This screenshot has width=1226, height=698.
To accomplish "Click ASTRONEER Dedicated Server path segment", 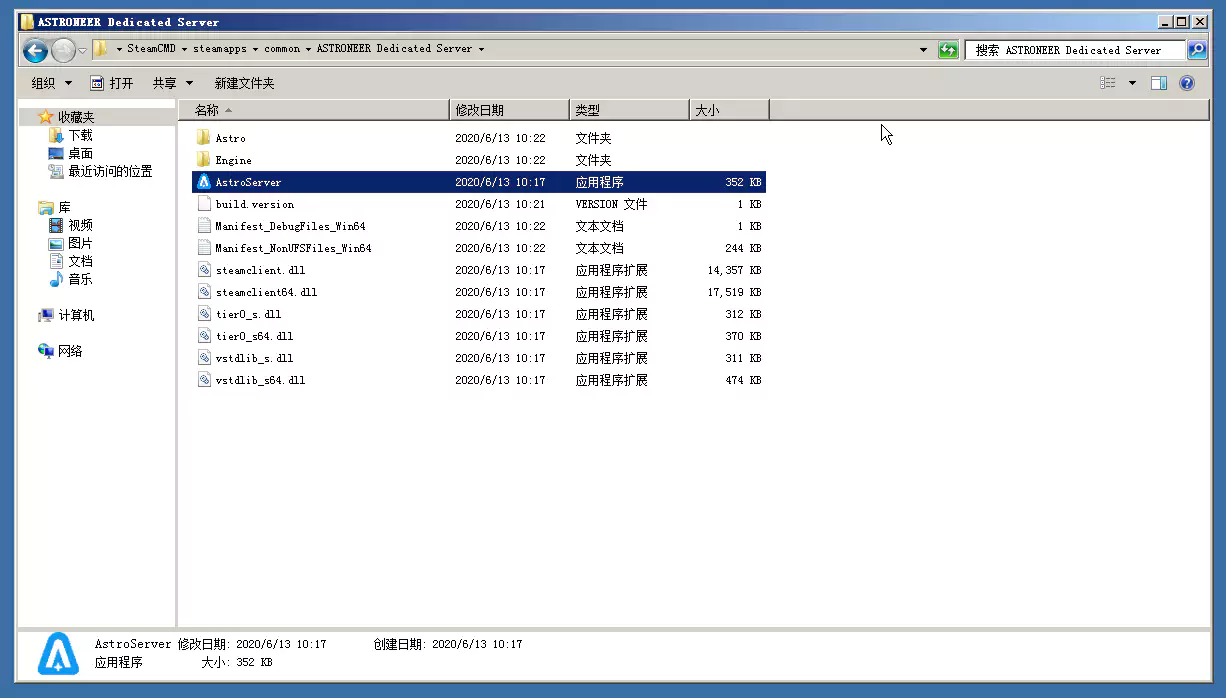I will (x=394, y=49).
